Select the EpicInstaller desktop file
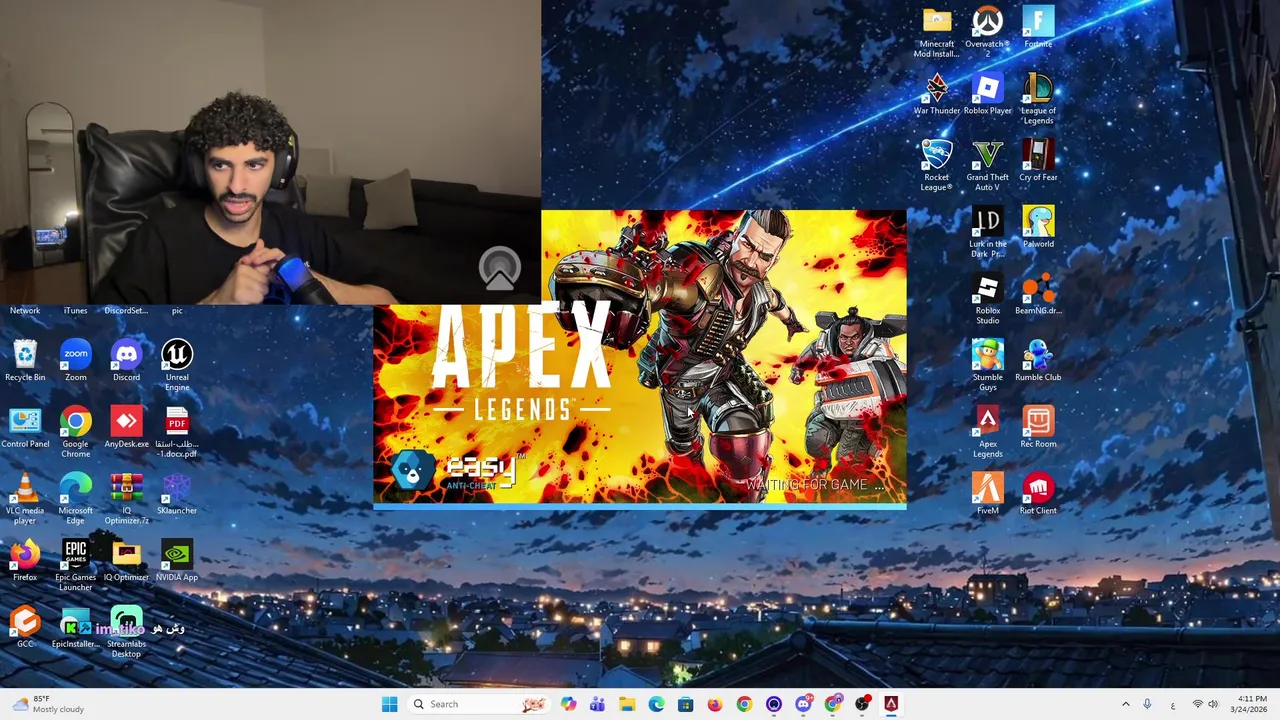 pyautogui.click(x=75, y=628)
